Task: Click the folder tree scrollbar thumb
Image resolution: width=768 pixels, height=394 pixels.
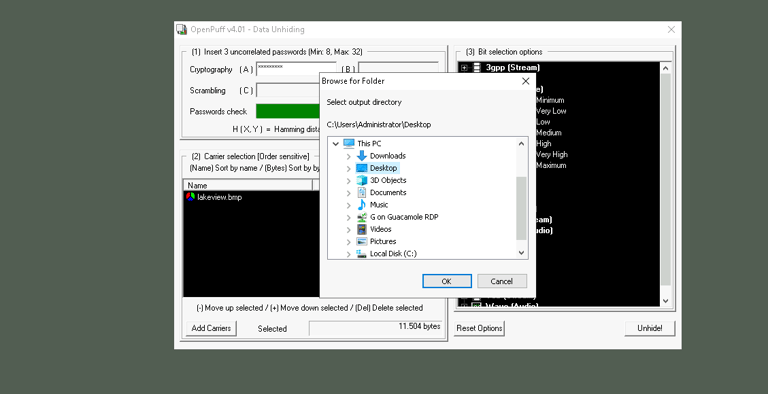Action: [521, 208]
